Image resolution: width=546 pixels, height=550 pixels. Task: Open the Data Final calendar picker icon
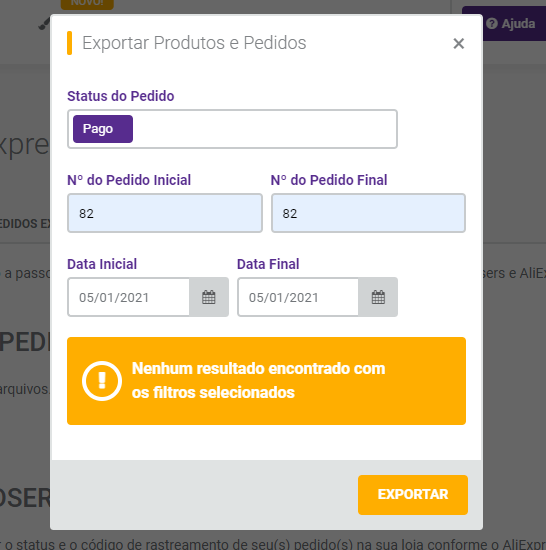378,297
